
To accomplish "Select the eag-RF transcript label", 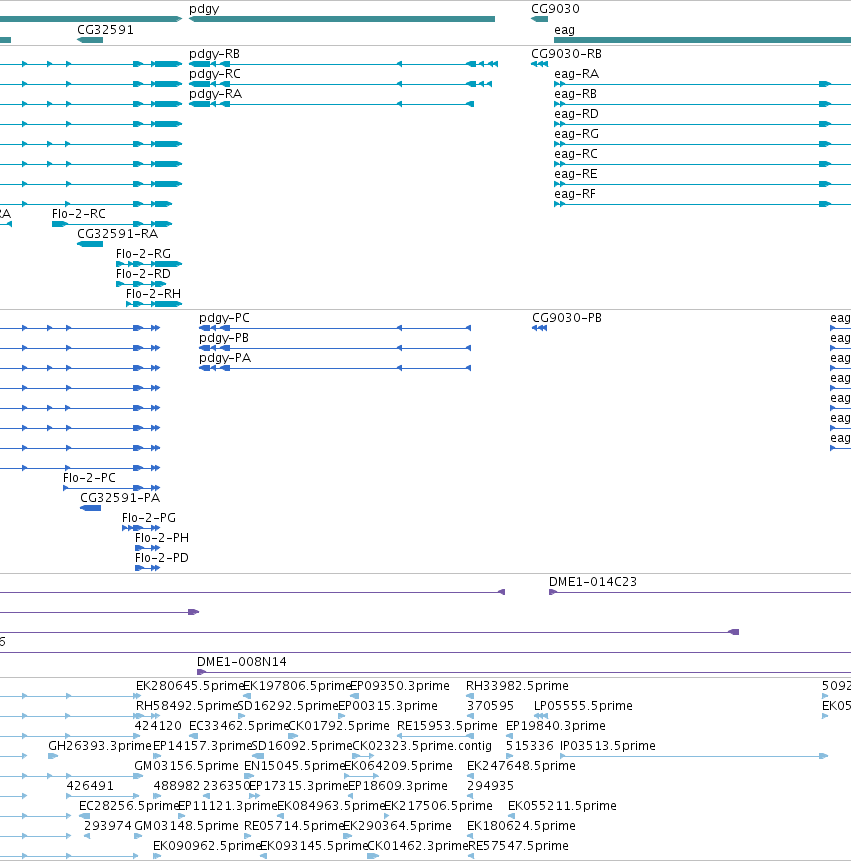I will [x=575, y=194].
